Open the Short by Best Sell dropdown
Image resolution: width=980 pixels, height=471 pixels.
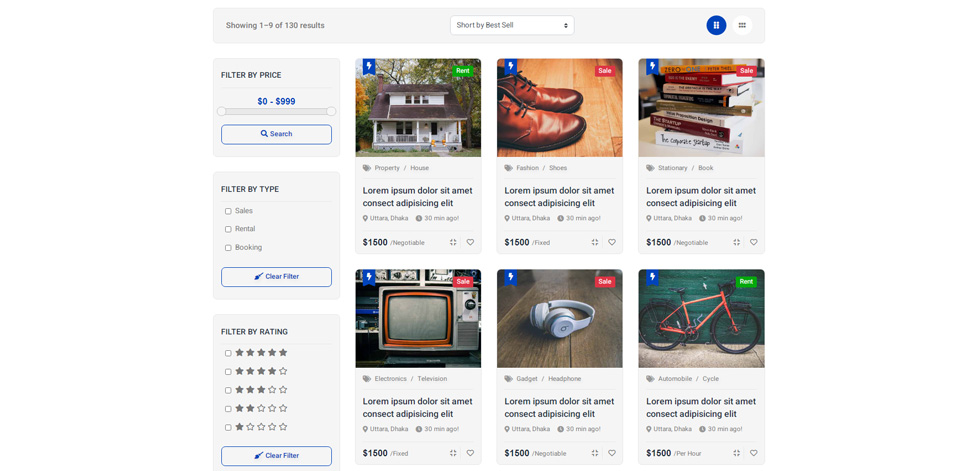point(512,25)
